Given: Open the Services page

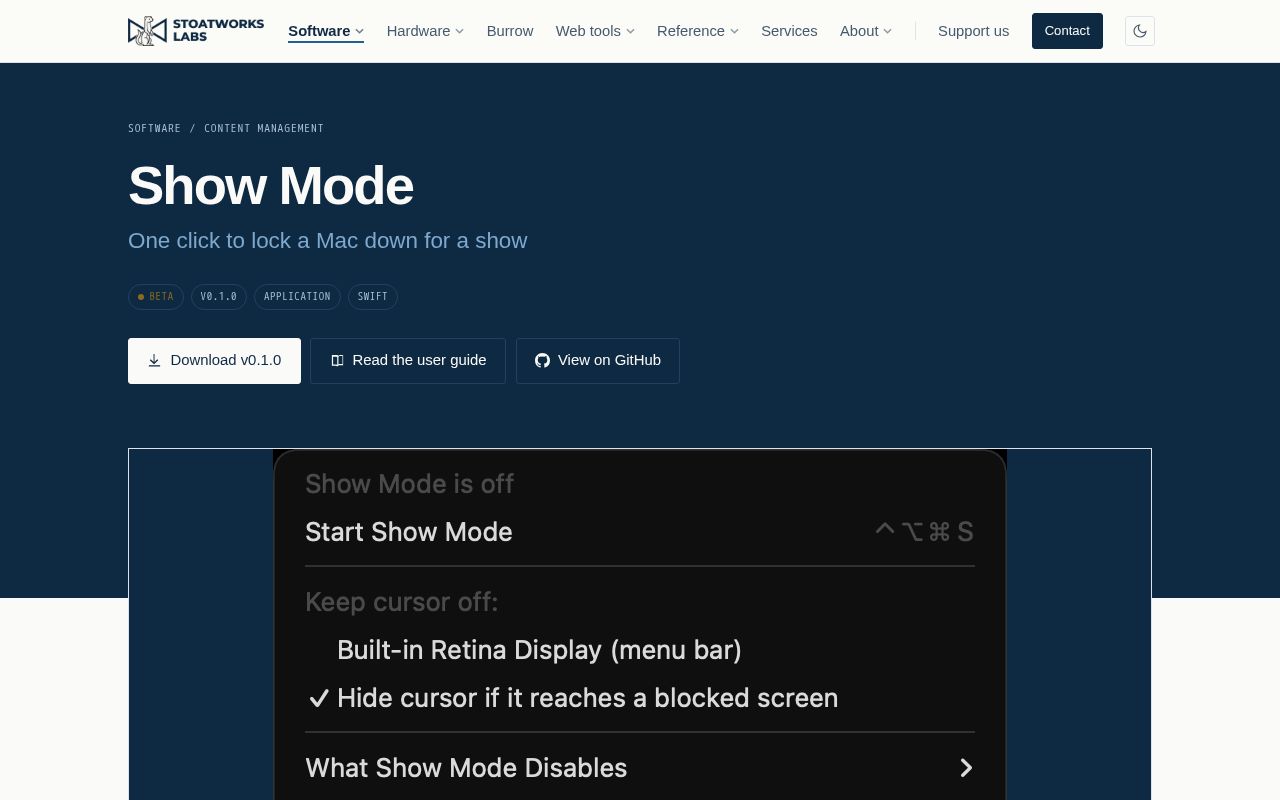Looking at the screenshot, I should [789, 31].
